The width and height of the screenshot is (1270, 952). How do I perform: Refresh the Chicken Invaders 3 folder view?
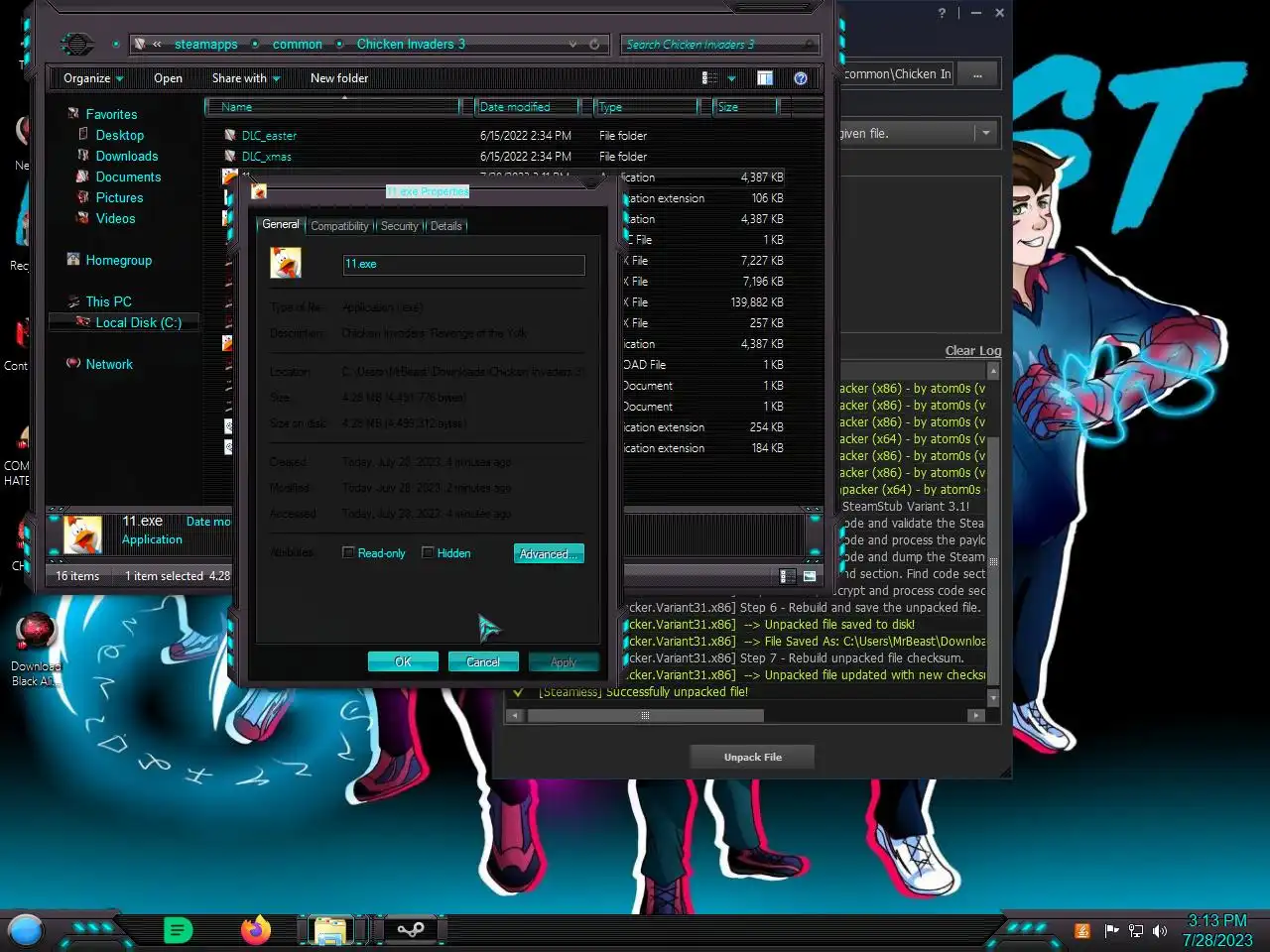coord(594,44)
